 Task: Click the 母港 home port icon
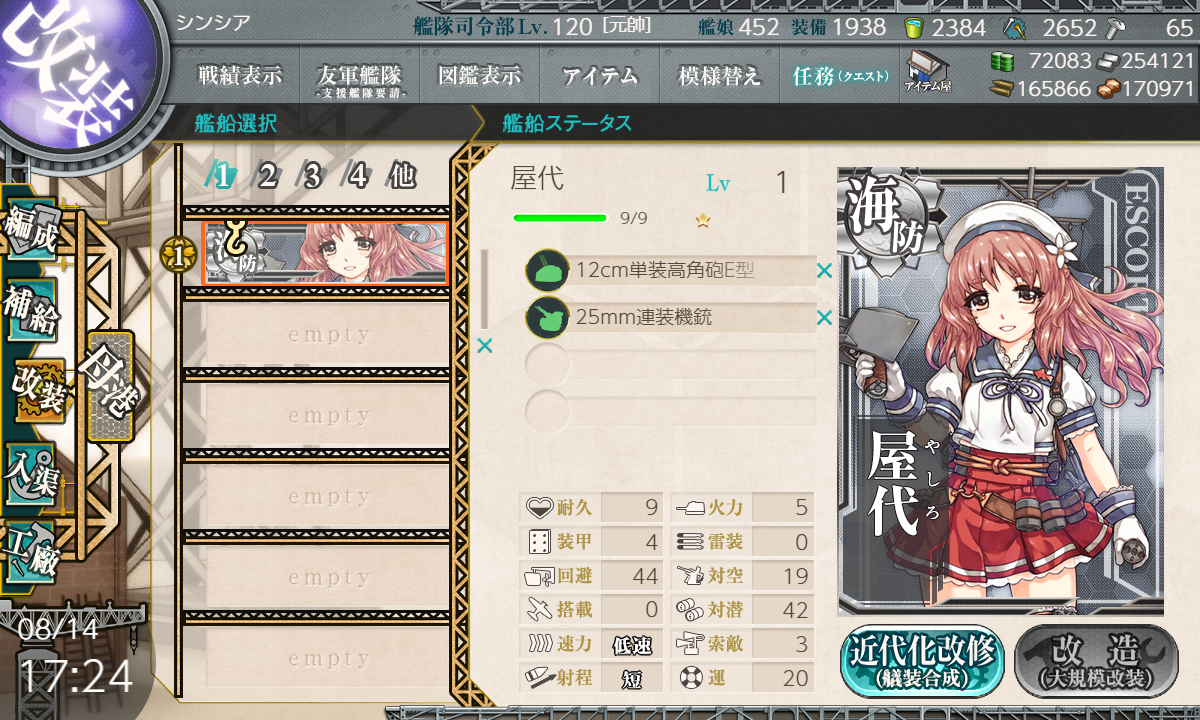pos(108,387)
